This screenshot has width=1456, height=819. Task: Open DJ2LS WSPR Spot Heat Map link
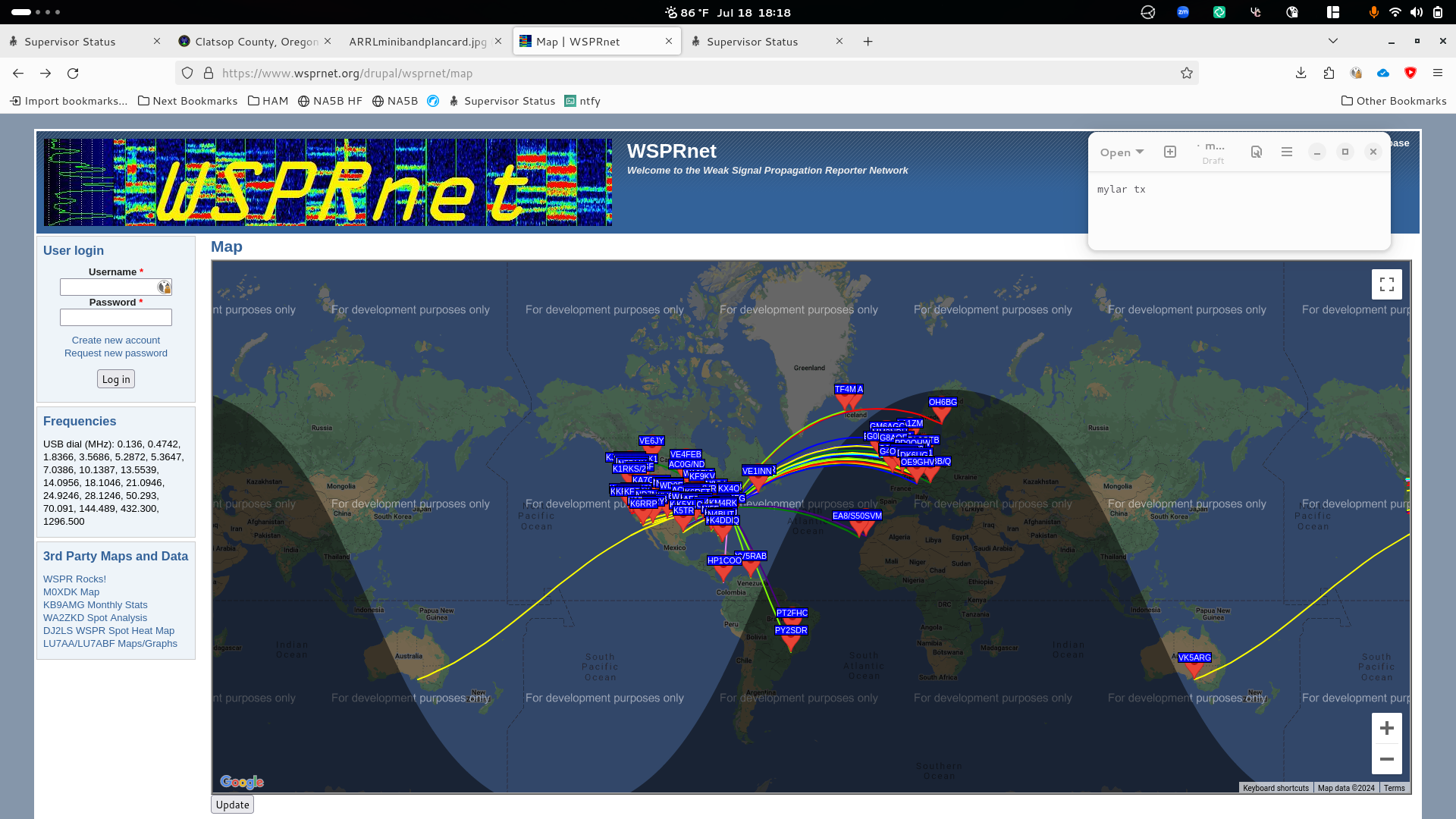click(108, 631)
